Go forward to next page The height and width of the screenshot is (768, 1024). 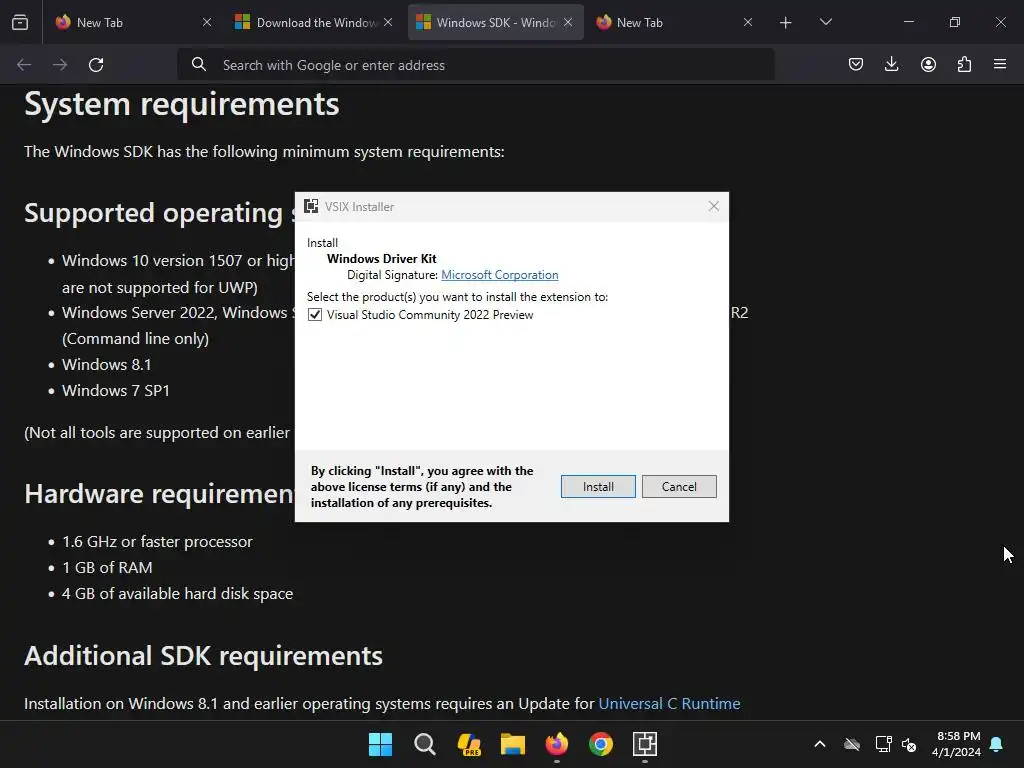[60, 65]
